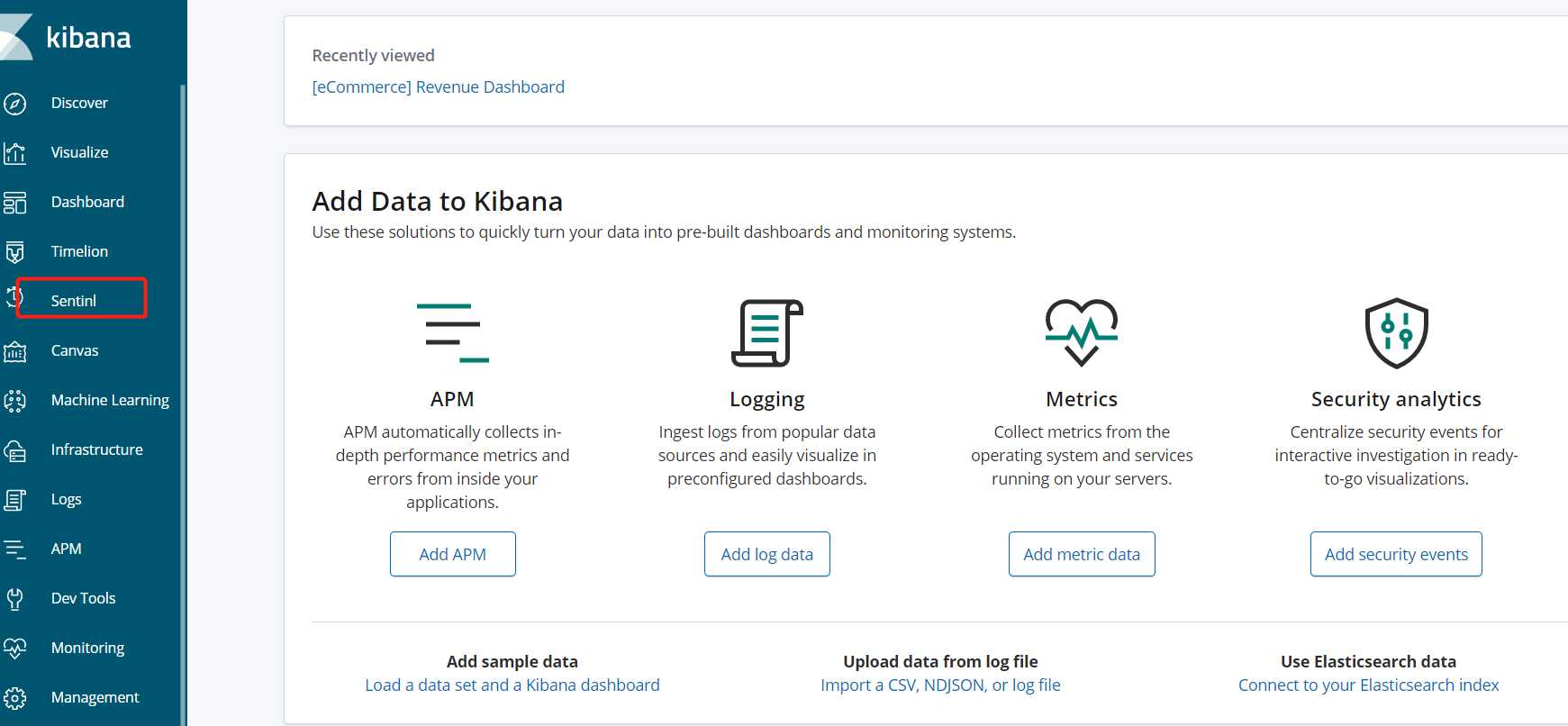Click the Logging card heading
Screen dimensions: 1568x726
point(766,399)
